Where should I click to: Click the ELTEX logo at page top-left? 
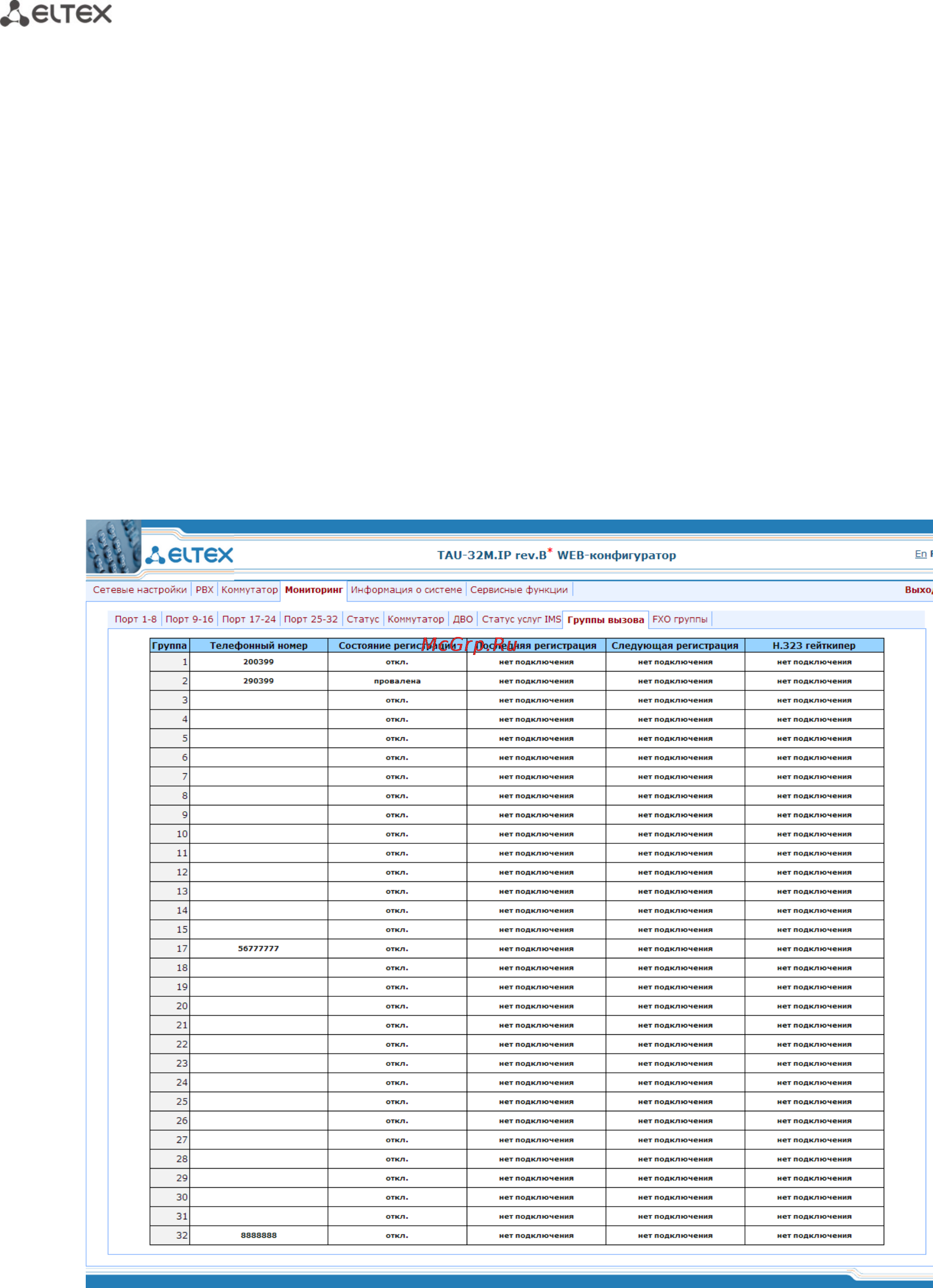[56, 14]
